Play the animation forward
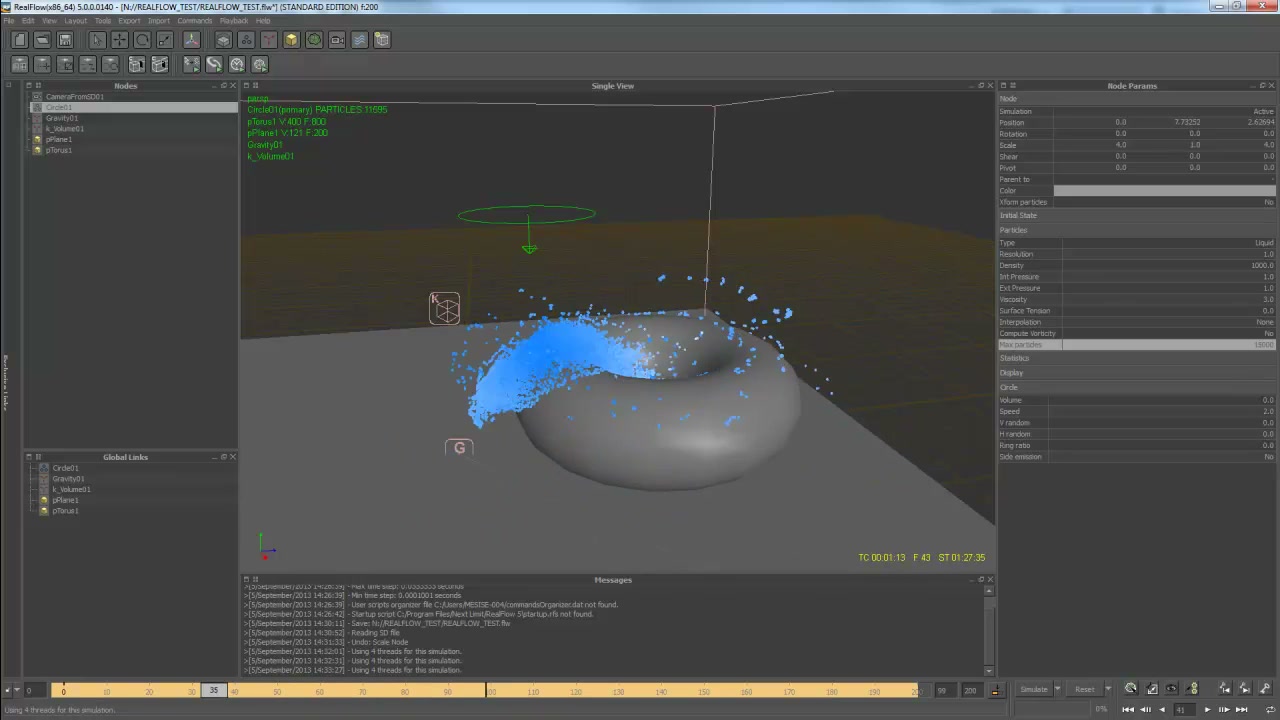The height and width of the screenshot is (720, 1280). [1207, 709]
